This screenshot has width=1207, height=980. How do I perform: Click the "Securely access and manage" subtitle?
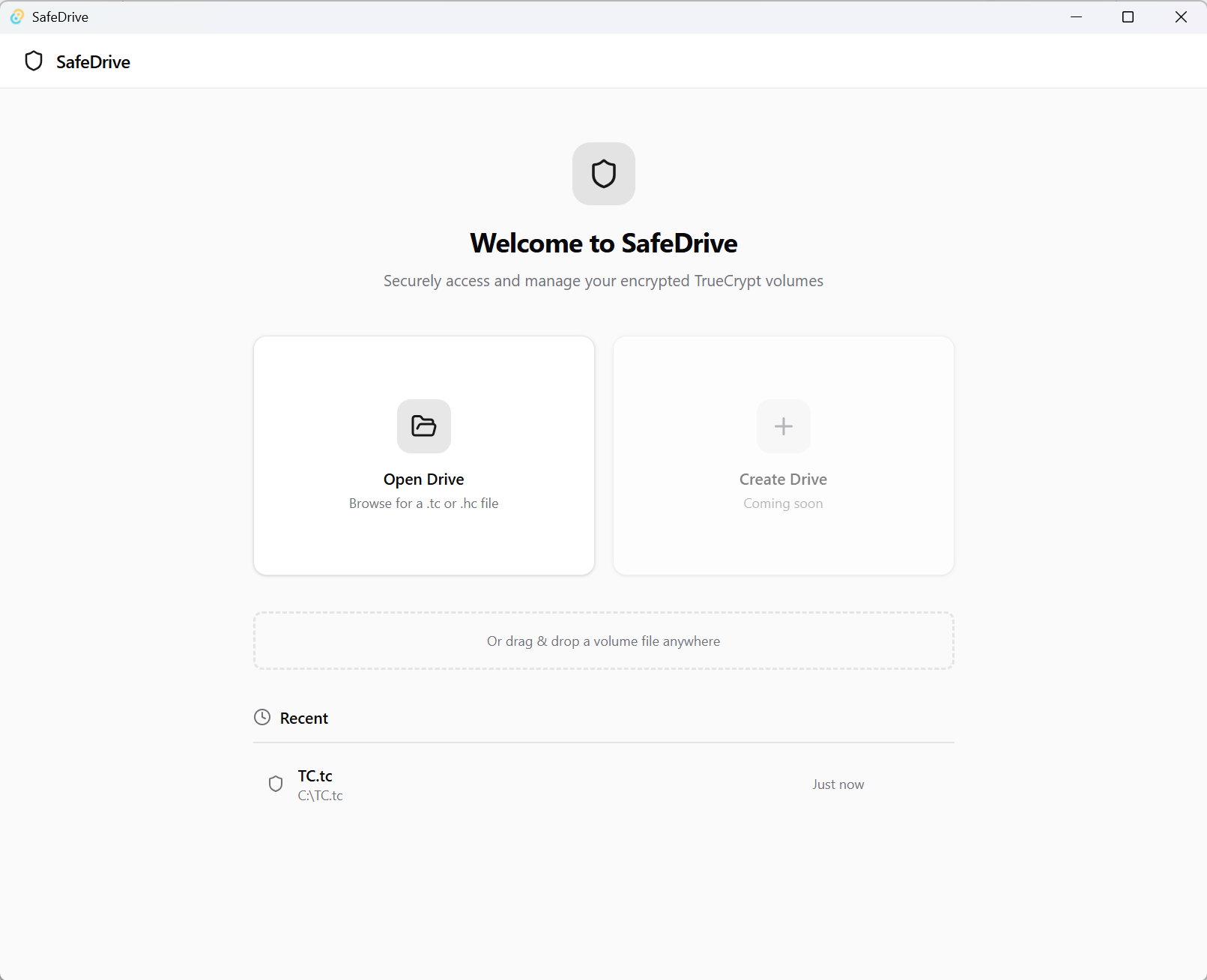(604, 281)
